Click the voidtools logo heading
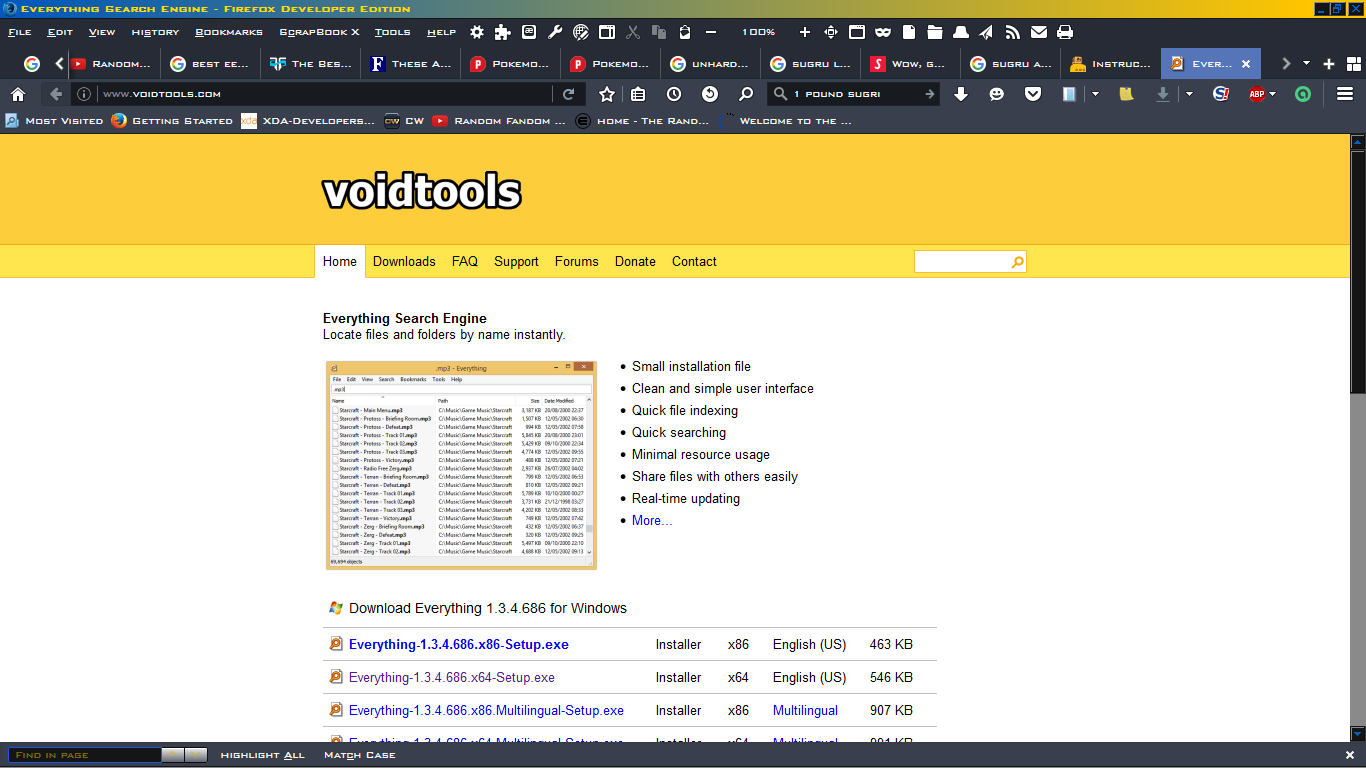The width and height of the screenshot is (1366, 768). (422, 191)
